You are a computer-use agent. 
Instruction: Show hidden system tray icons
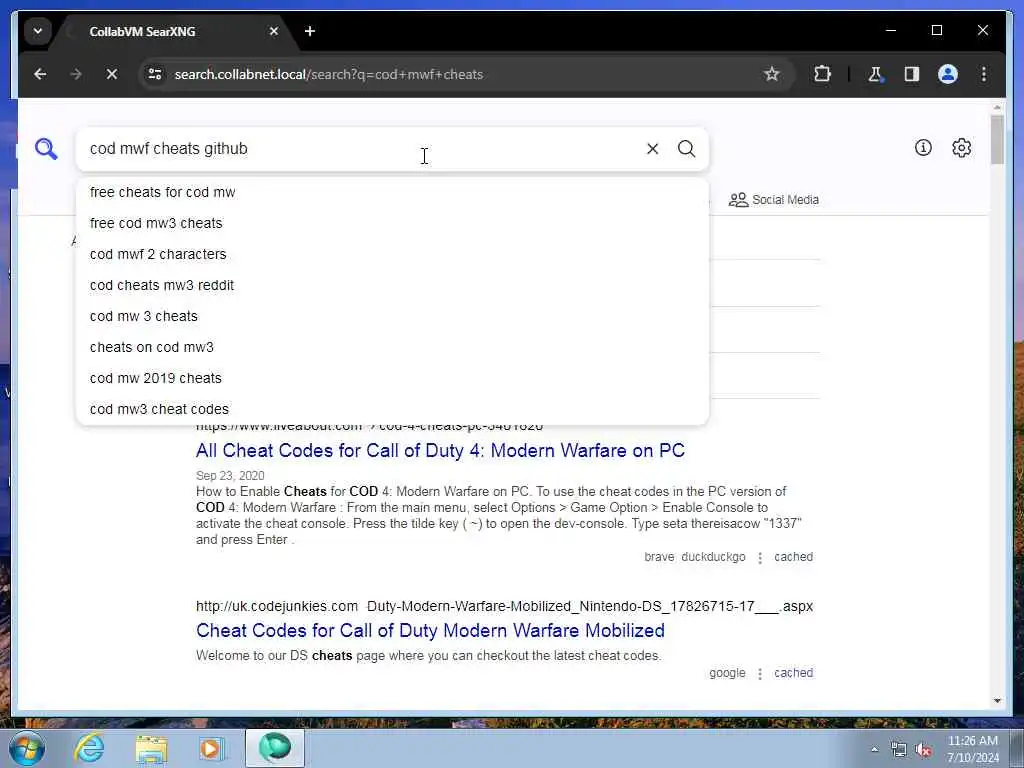[x=874, y=750]
